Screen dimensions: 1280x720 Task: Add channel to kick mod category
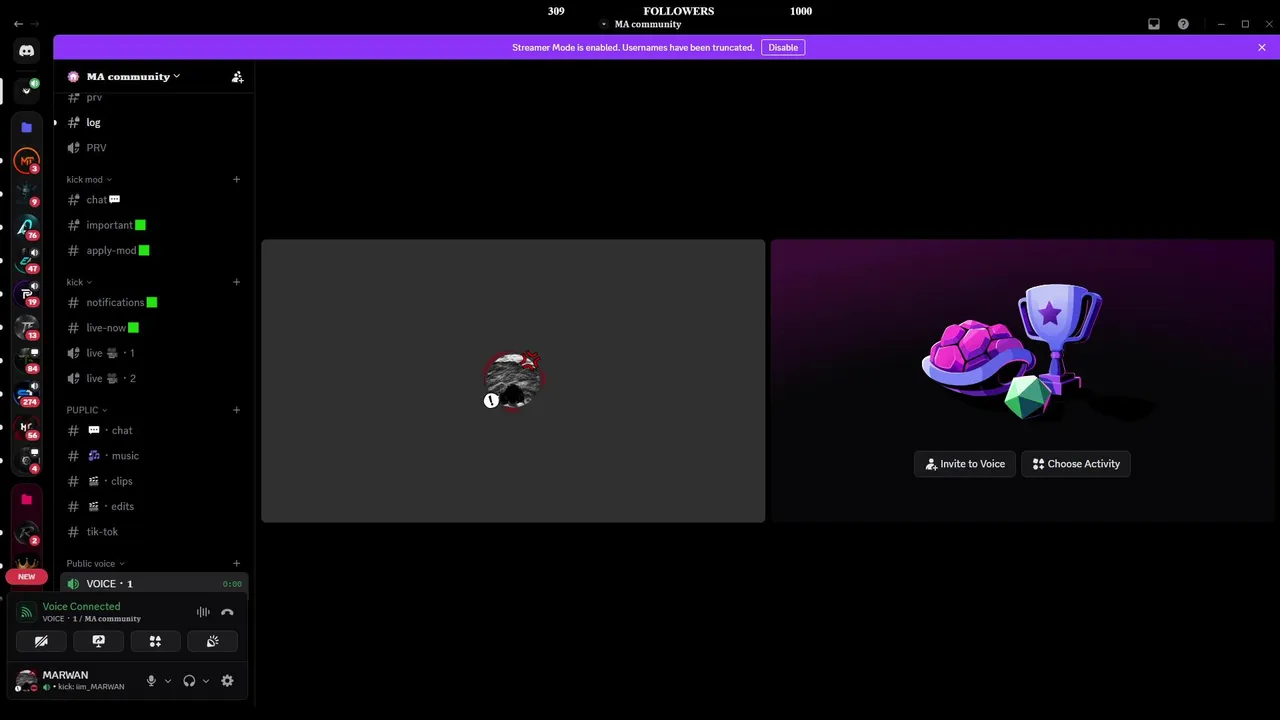click(236, 179)
